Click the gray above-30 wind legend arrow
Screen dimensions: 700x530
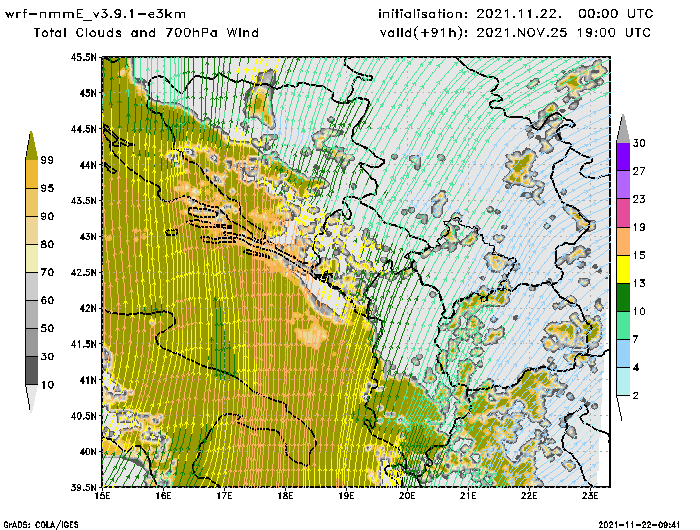coord(623,129)
